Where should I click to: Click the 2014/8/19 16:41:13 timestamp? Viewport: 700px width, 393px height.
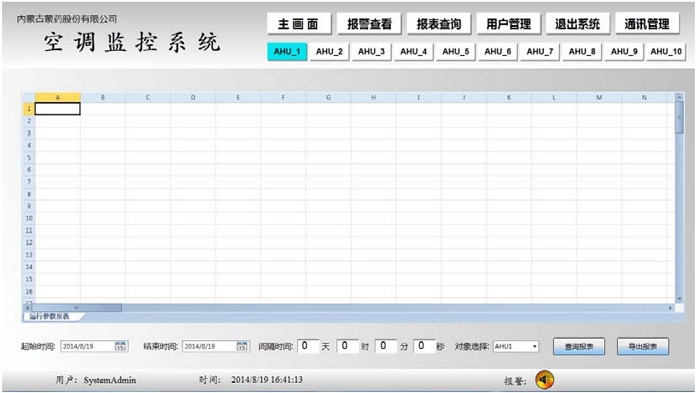267,380
